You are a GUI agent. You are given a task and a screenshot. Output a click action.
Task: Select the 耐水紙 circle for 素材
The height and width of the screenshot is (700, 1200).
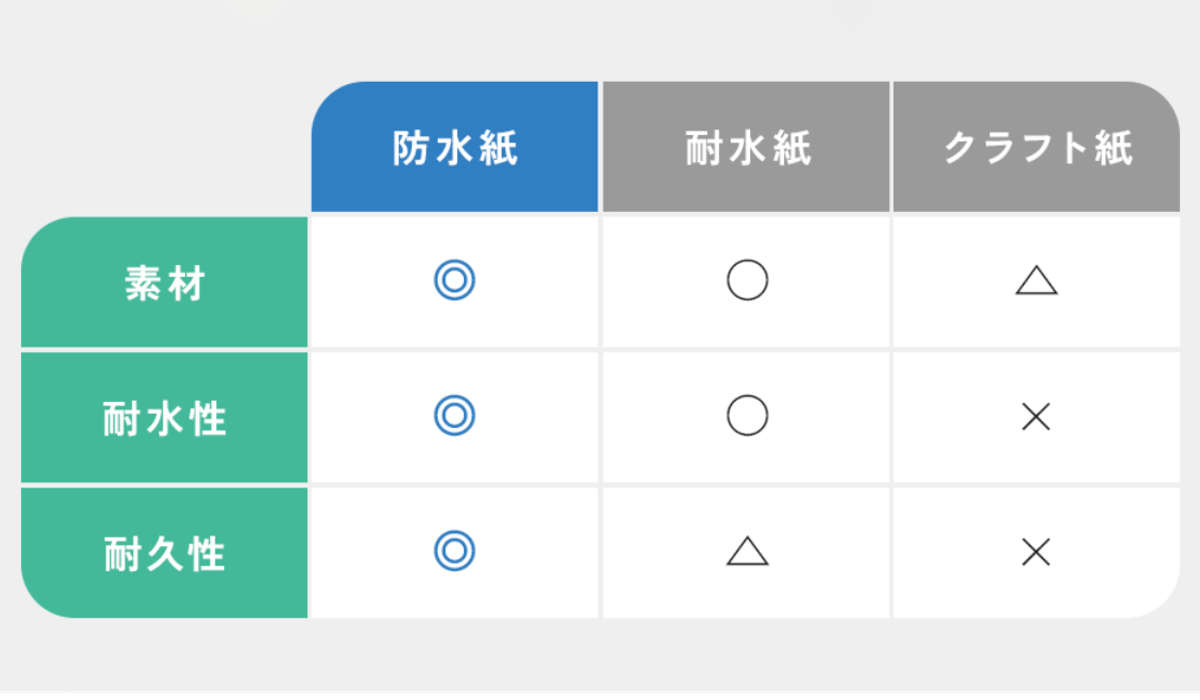click(x=747, y=281)
